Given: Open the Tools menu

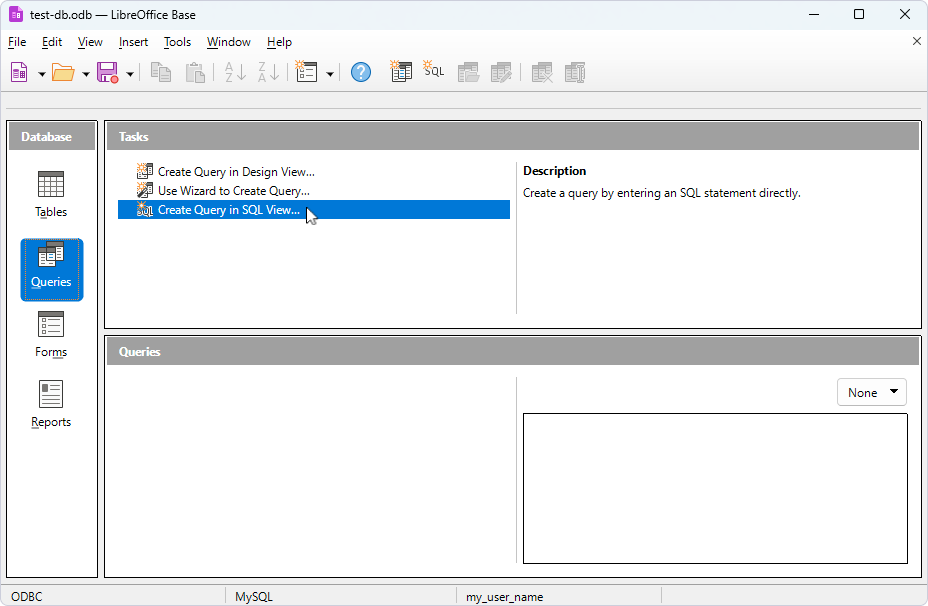Looking at the screenshot, I should pyautogui.click(x=177, y=42).
